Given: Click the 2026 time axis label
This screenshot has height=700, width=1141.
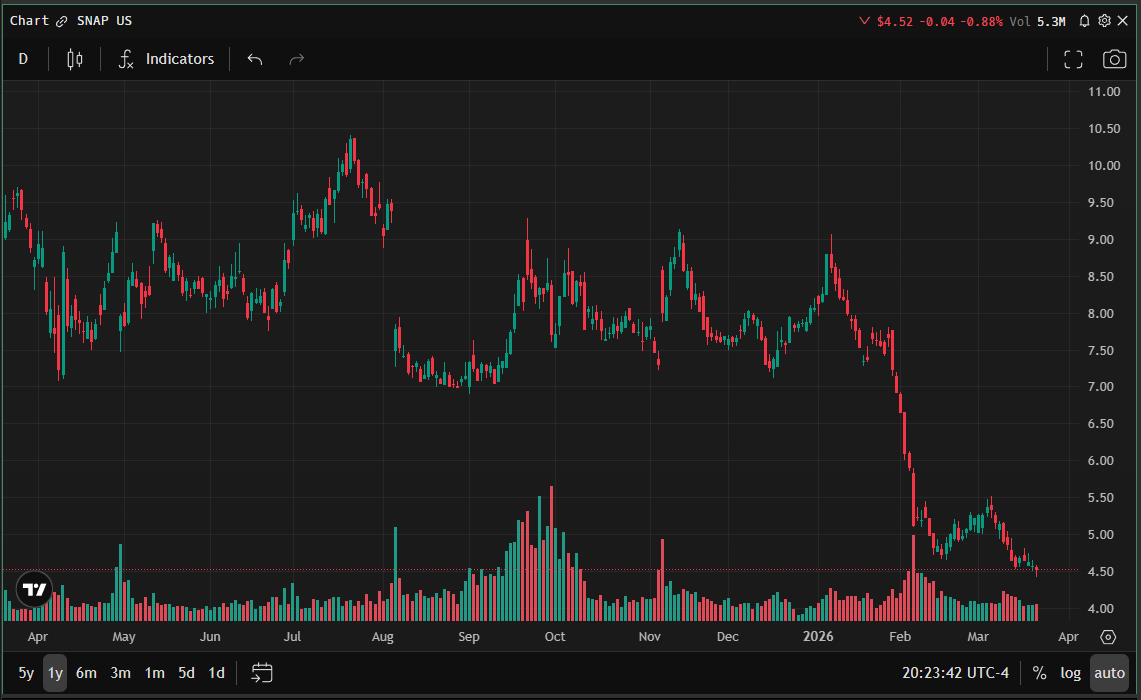Looking at the screenshot, I should [x=818, y=637].
